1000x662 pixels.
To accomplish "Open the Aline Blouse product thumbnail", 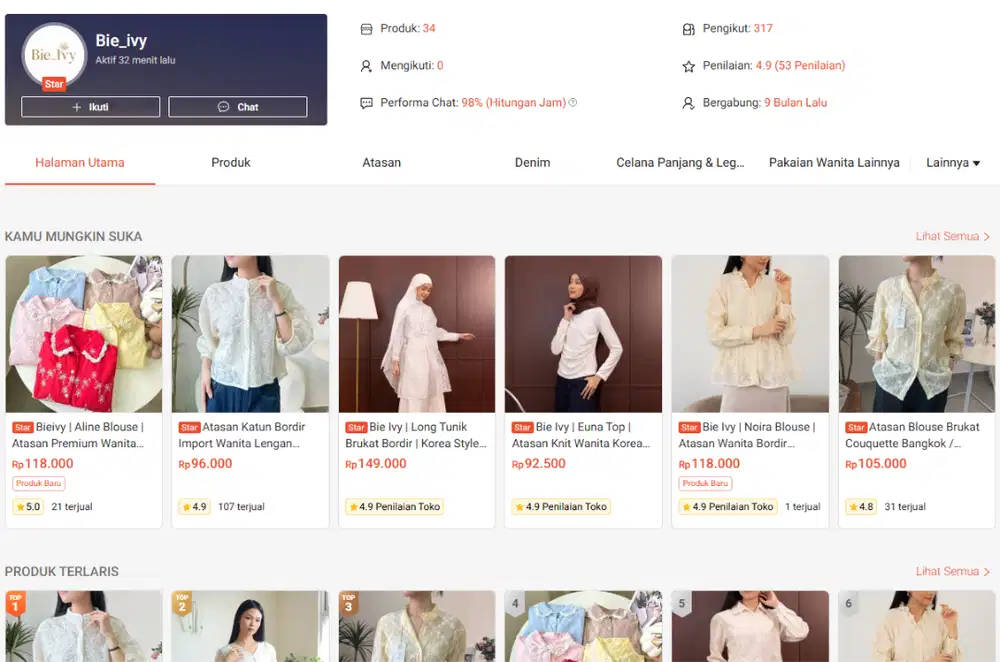I will [x=84, y=334].
